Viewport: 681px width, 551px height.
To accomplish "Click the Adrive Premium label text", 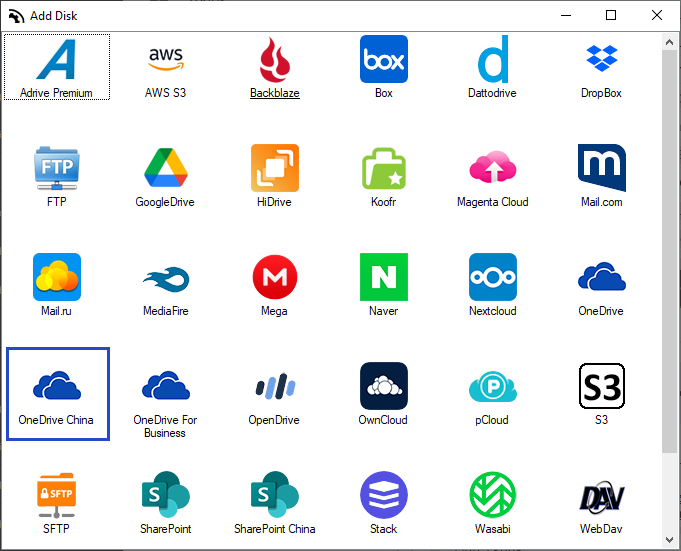I will tap(56, 93).
